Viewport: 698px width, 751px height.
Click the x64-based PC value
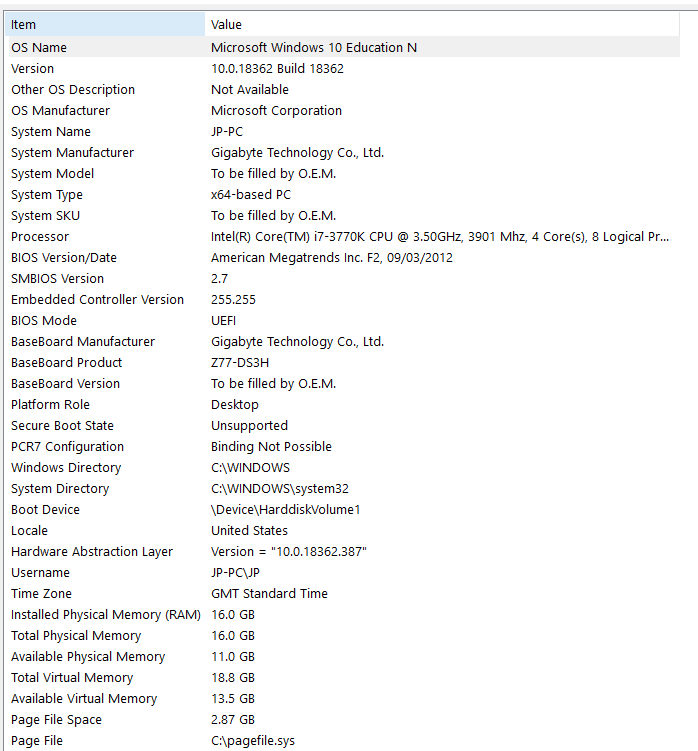251,195
